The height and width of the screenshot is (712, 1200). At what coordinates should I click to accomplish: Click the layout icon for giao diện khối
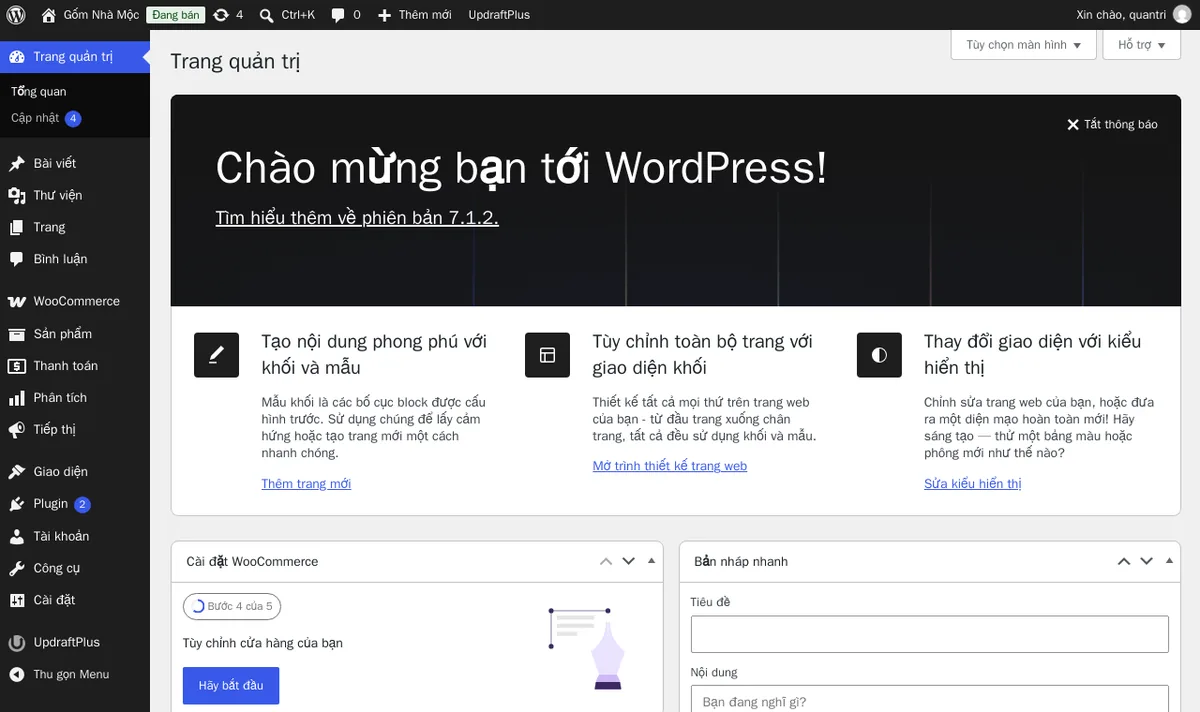tap(547, 355)
